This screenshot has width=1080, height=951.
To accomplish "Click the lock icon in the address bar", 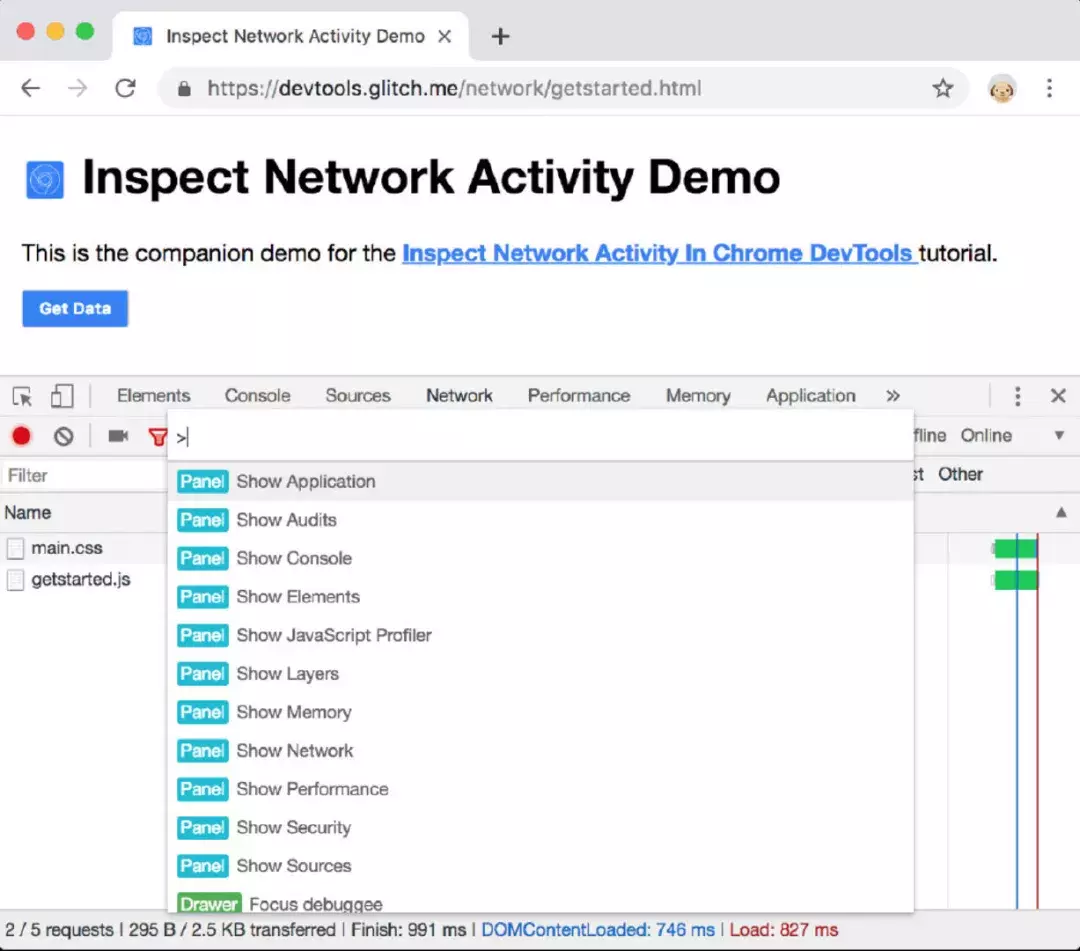I will tap(184, 88).
